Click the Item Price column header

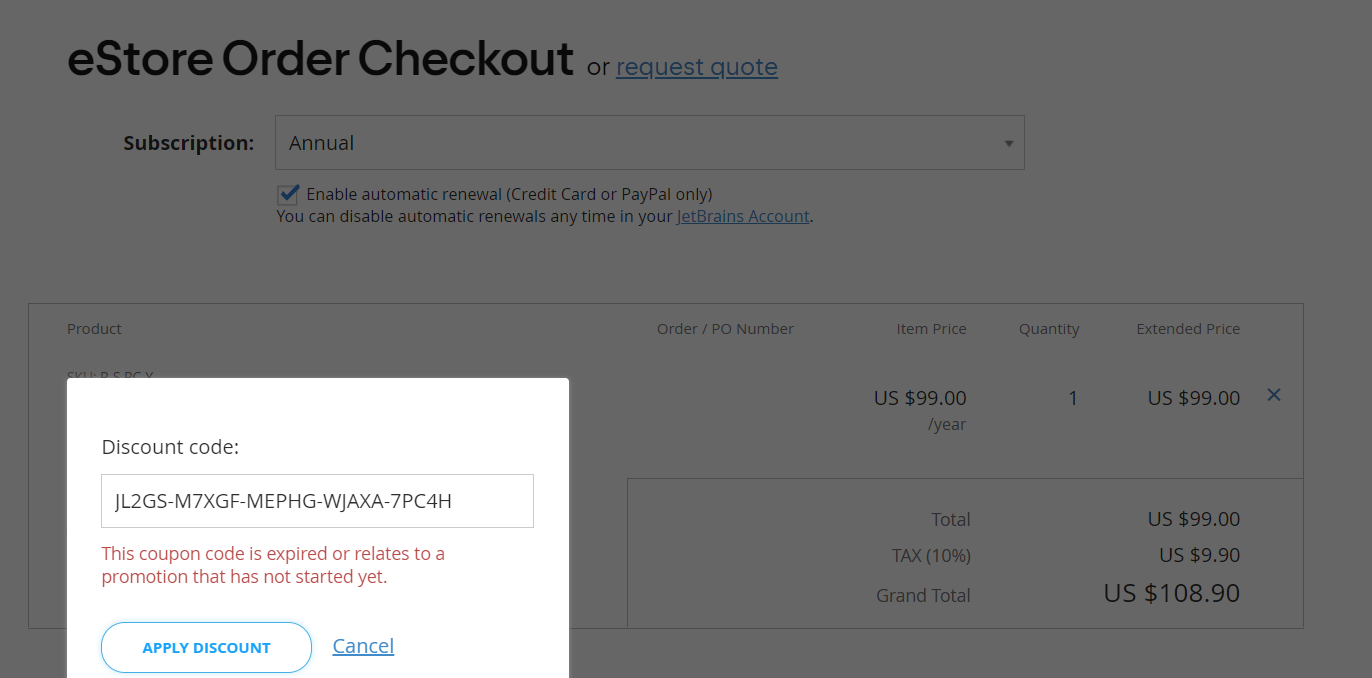click(931, 329)
